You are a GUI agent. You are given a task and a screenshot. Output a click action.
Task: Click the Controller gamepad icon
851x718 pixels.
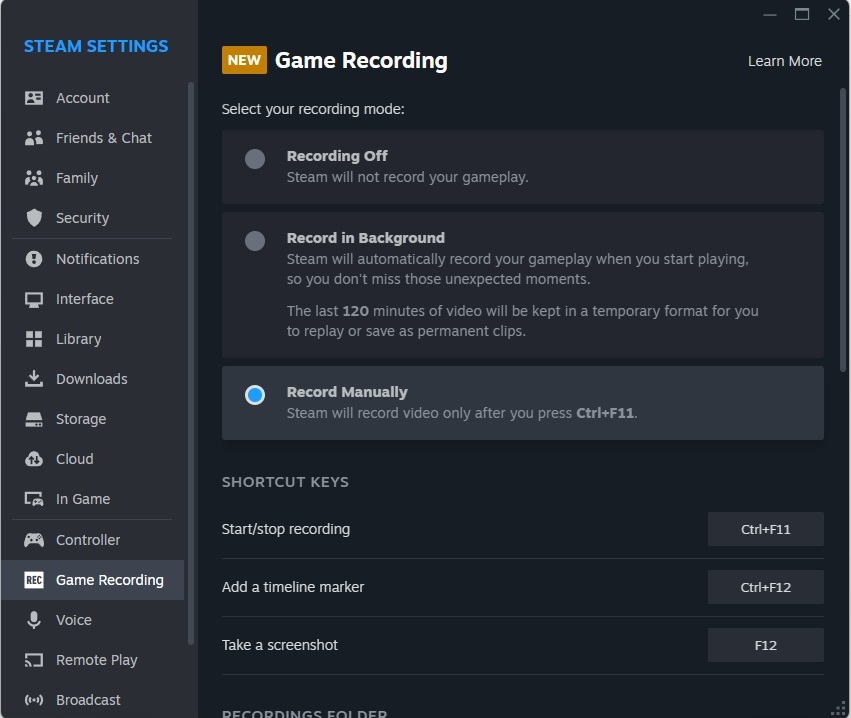34,540
